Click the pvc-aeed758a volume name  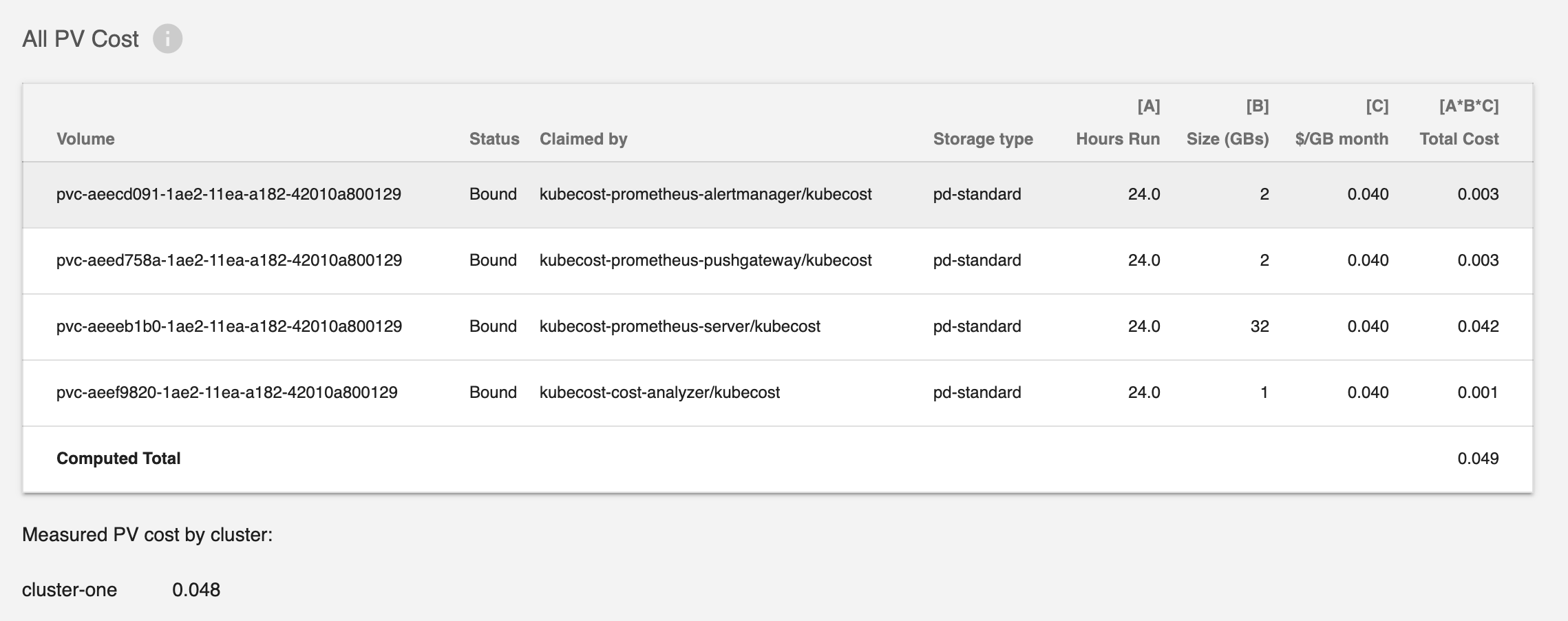tap(227, 260)
